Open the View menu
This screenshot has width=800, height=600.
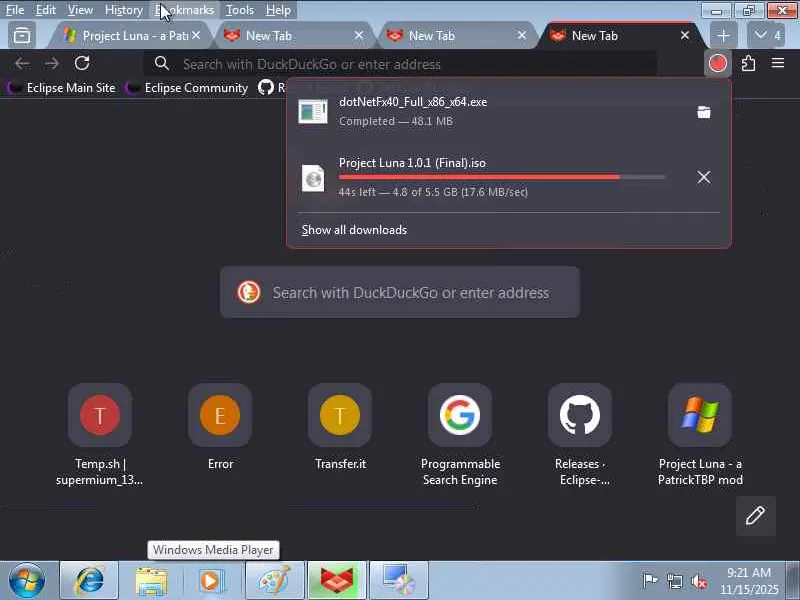(x=80, y=10)
